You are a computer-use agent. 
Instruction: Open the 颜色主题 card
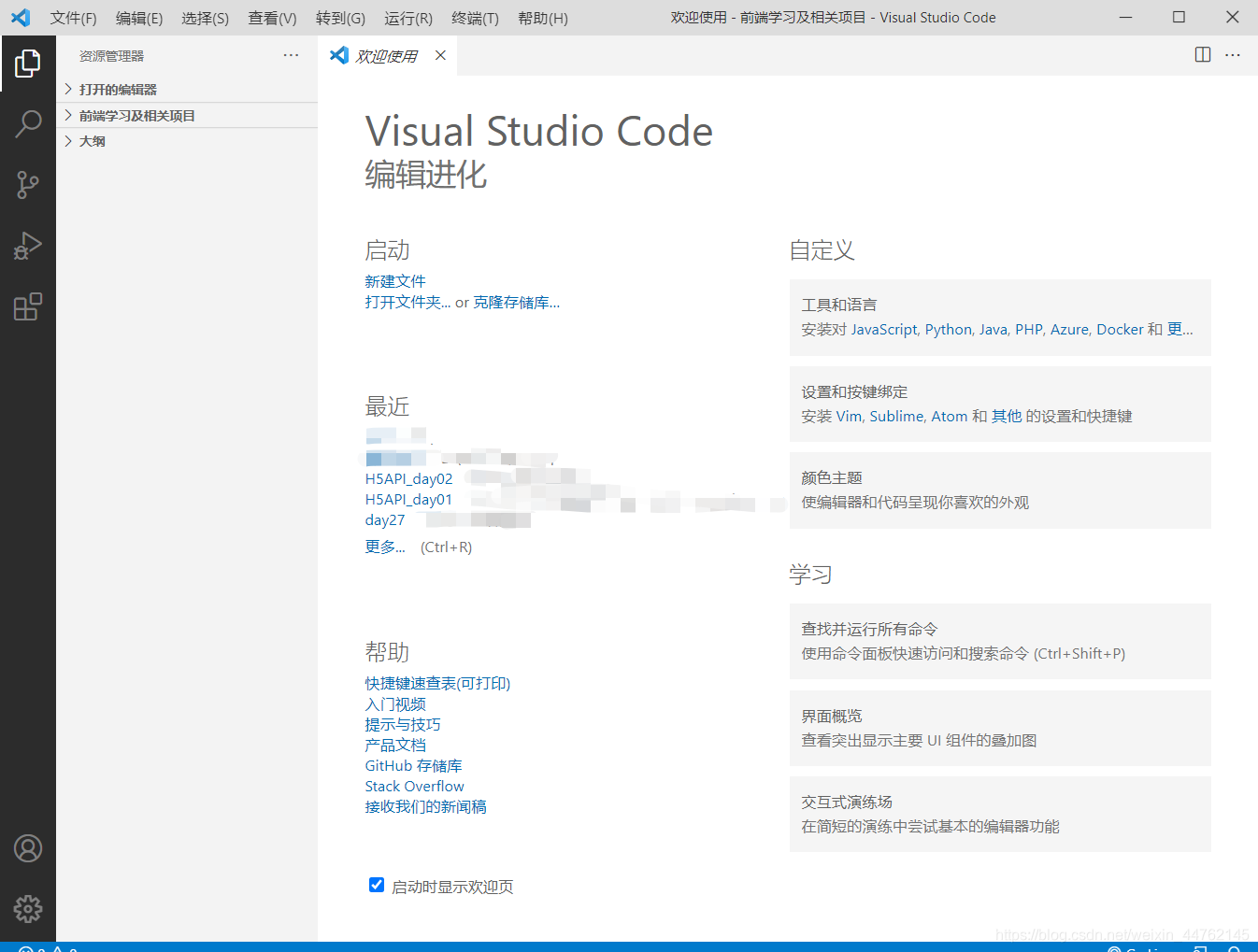coord(1000,490)
